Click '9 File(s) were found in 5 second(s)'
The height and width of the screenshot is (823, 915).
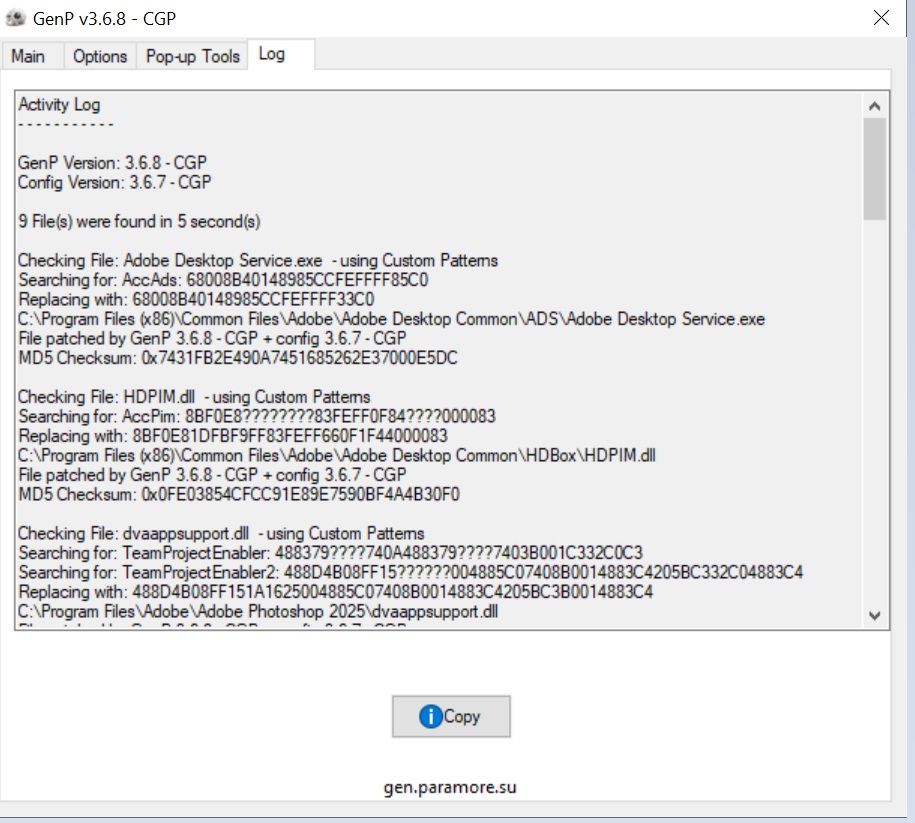tap(139, 221)
